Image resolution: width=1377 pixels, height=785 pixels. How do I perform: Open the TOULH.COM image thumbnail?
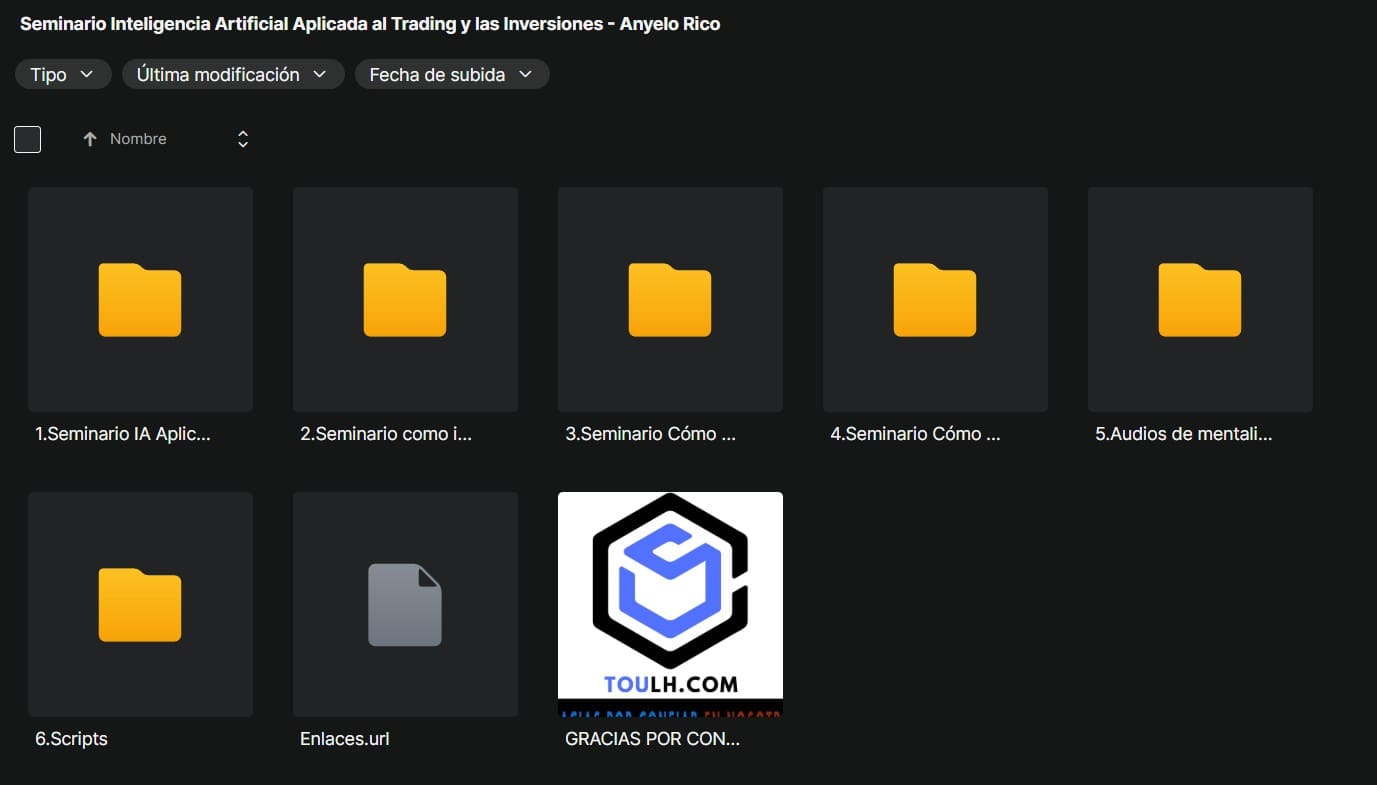[670, 605]
